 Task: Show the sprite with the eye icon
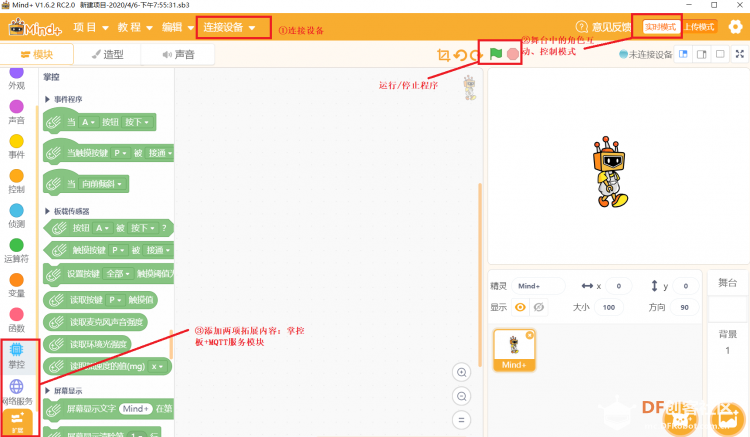[x=520, y=307]
